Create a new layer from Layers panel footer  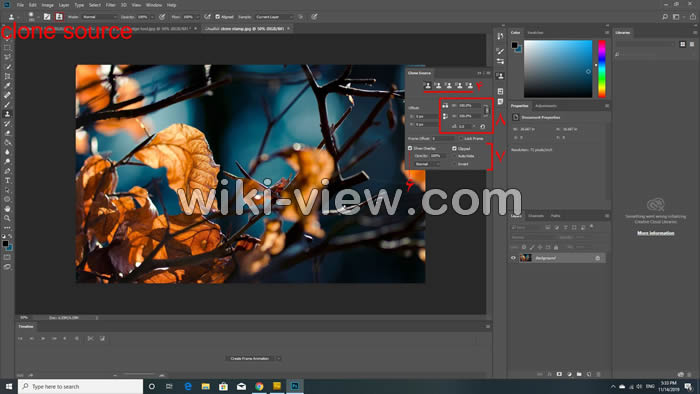pos(589,374)
